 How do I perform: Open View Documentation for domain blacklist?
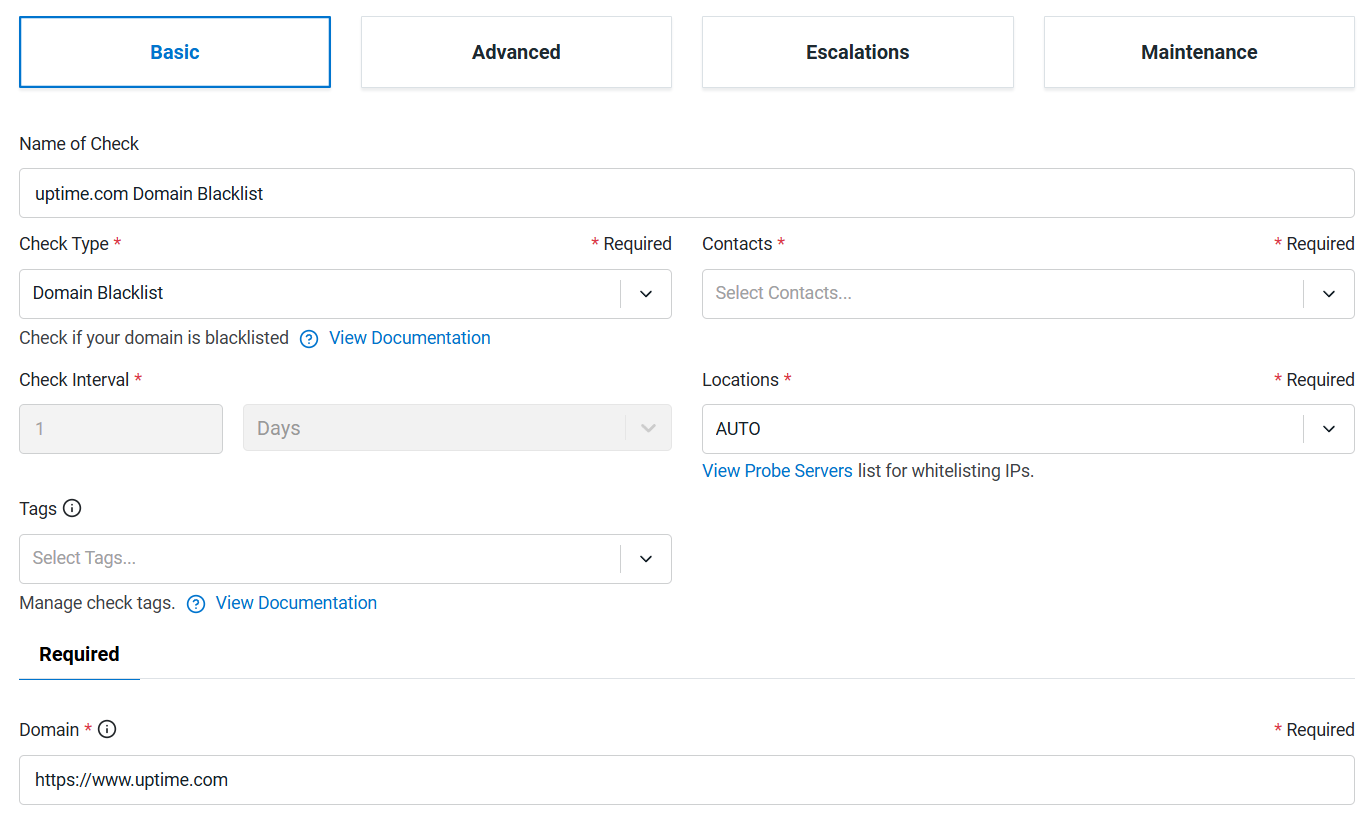point(410,338)
